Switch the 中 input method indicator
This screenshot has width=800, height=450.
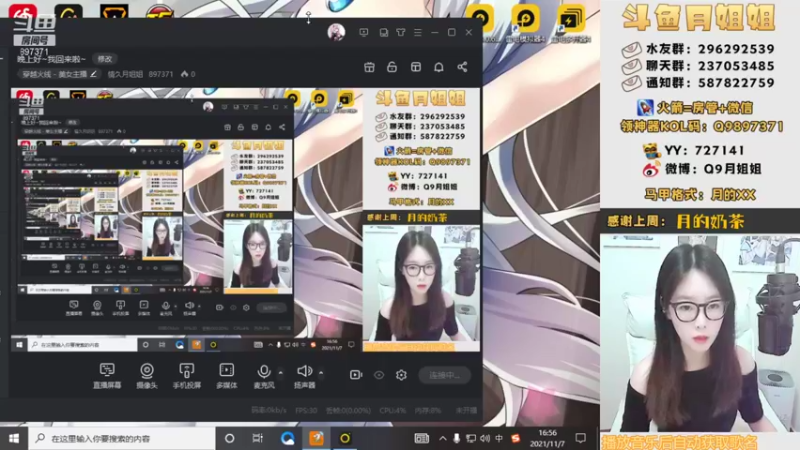click(499, 438)
